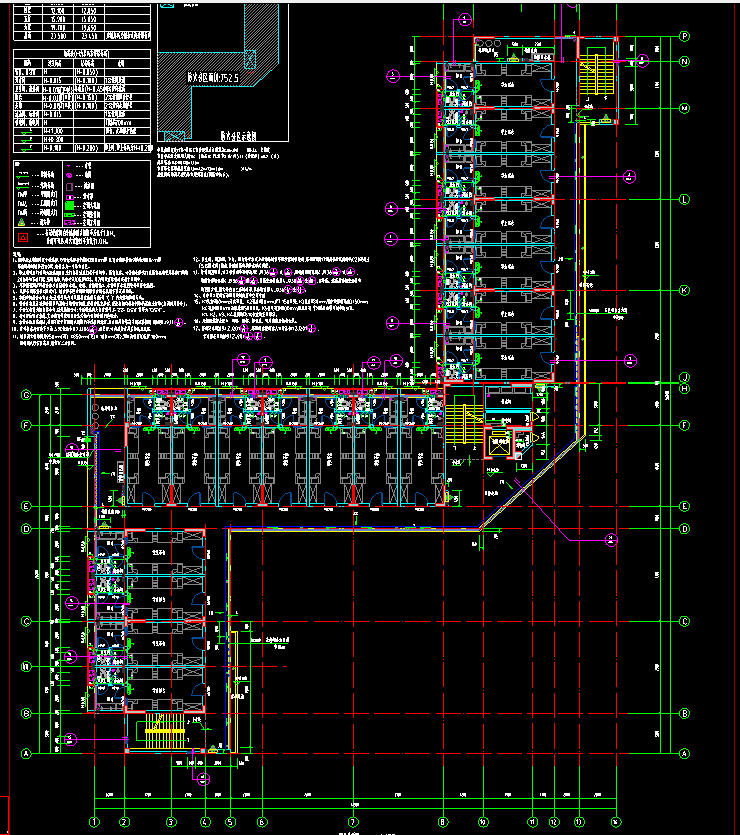The image size is (740, 835).
Task: Select bottom grid bubble number 5
Action: (230, 822)
